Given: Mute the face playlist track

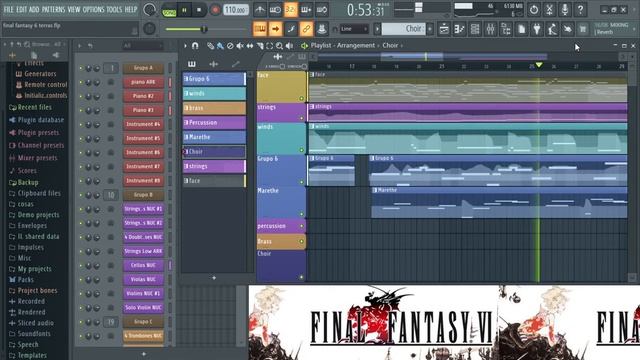Looking at the screenshot, I should (302, 98).
